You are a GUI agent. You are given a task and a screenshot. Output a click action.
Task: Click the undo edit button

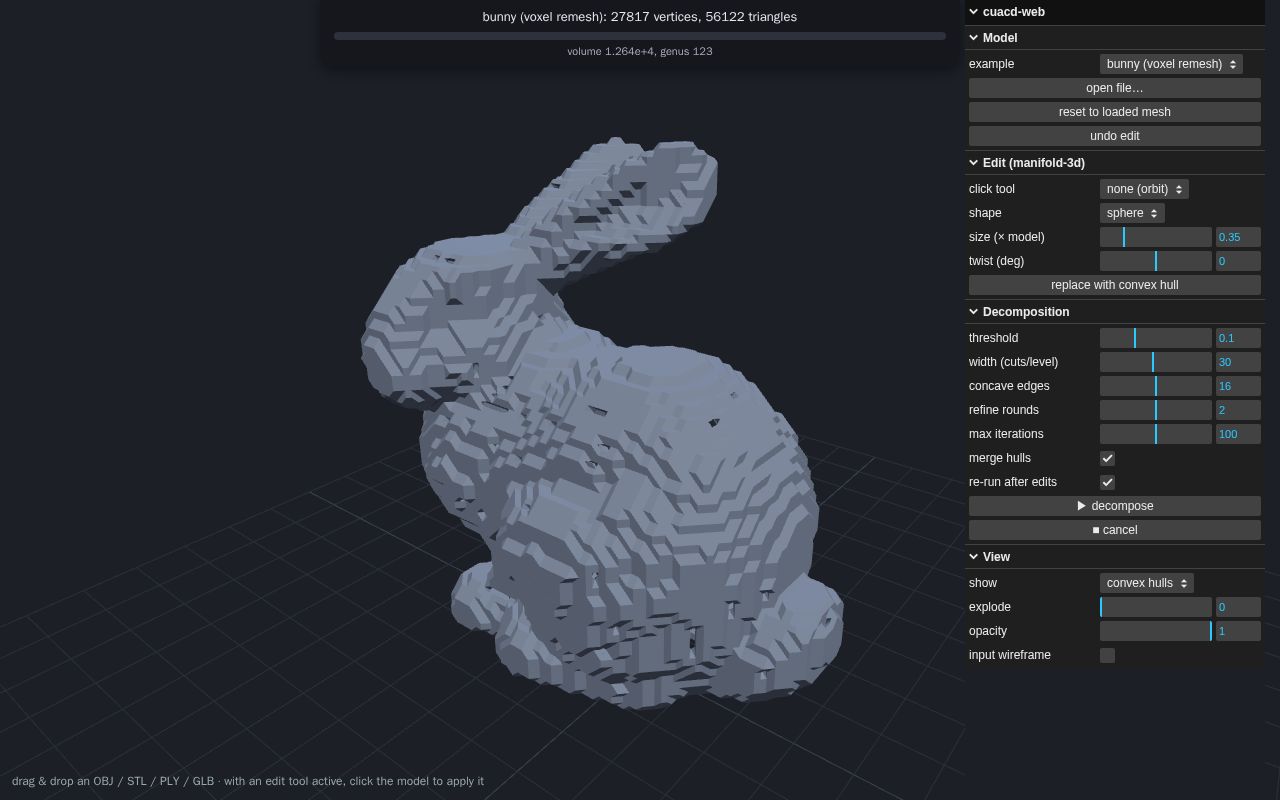[1115, 136]
